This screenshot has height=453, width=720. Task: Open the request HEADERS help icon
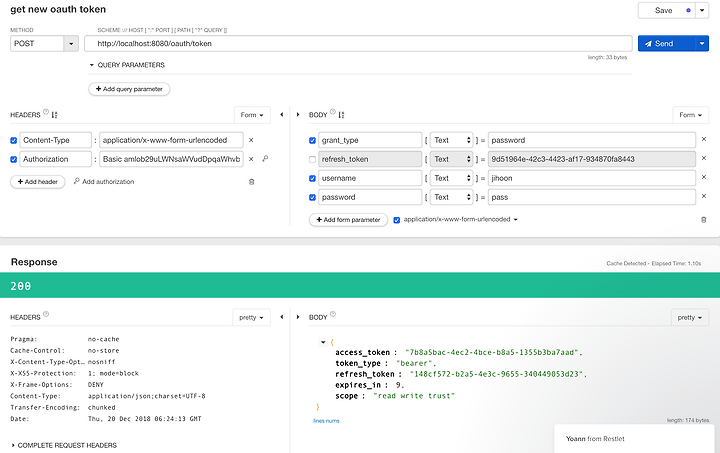(46, 112)
